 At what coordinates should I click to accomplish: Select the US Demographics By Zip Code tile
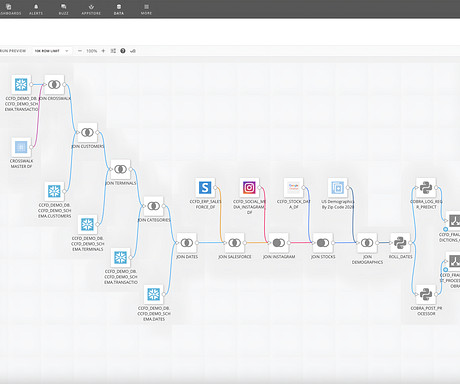tap(337, 188)
